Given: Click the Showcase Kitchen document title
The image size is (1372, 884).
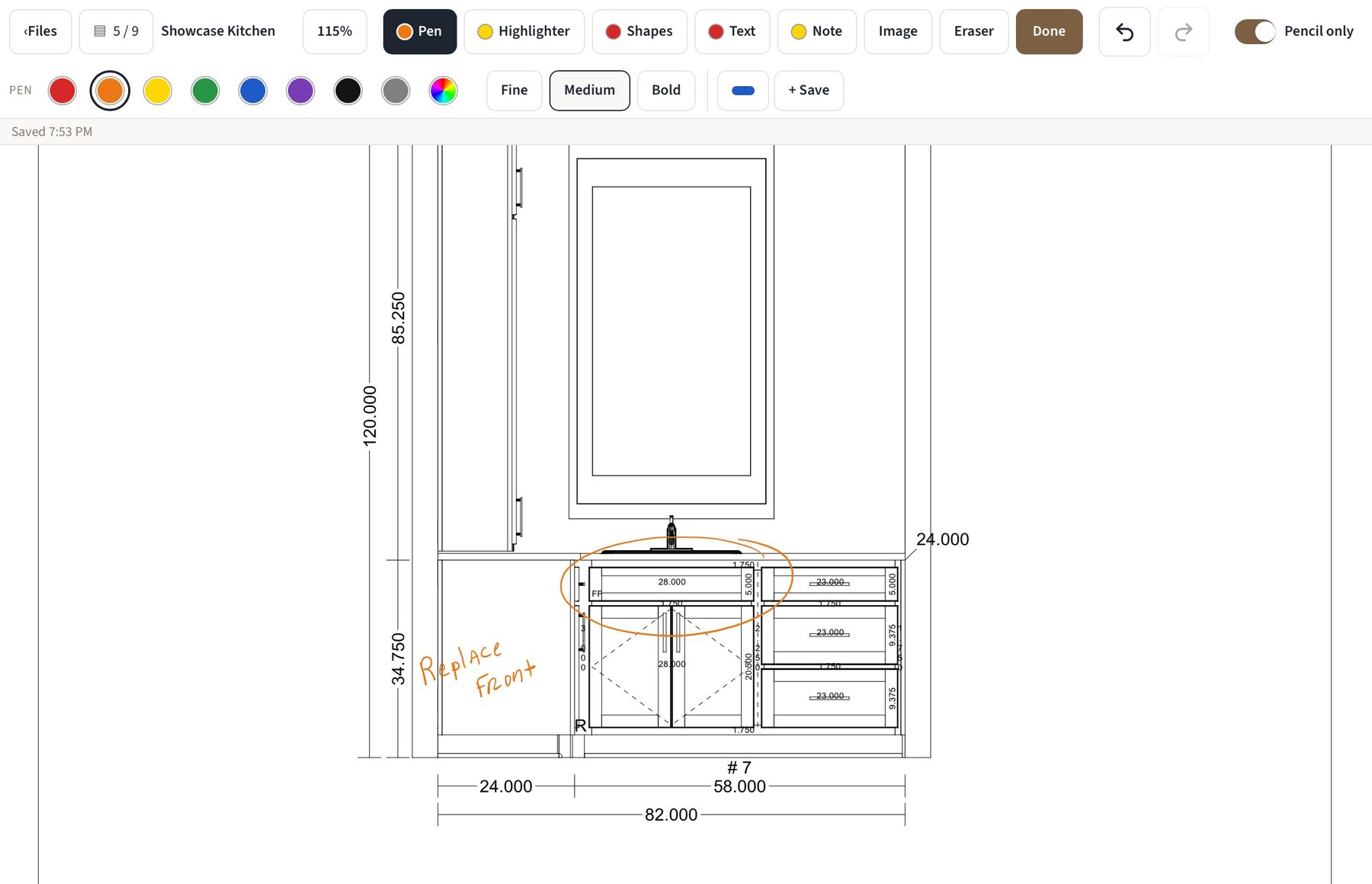Looking at the screenshot, I should (218, 31).
